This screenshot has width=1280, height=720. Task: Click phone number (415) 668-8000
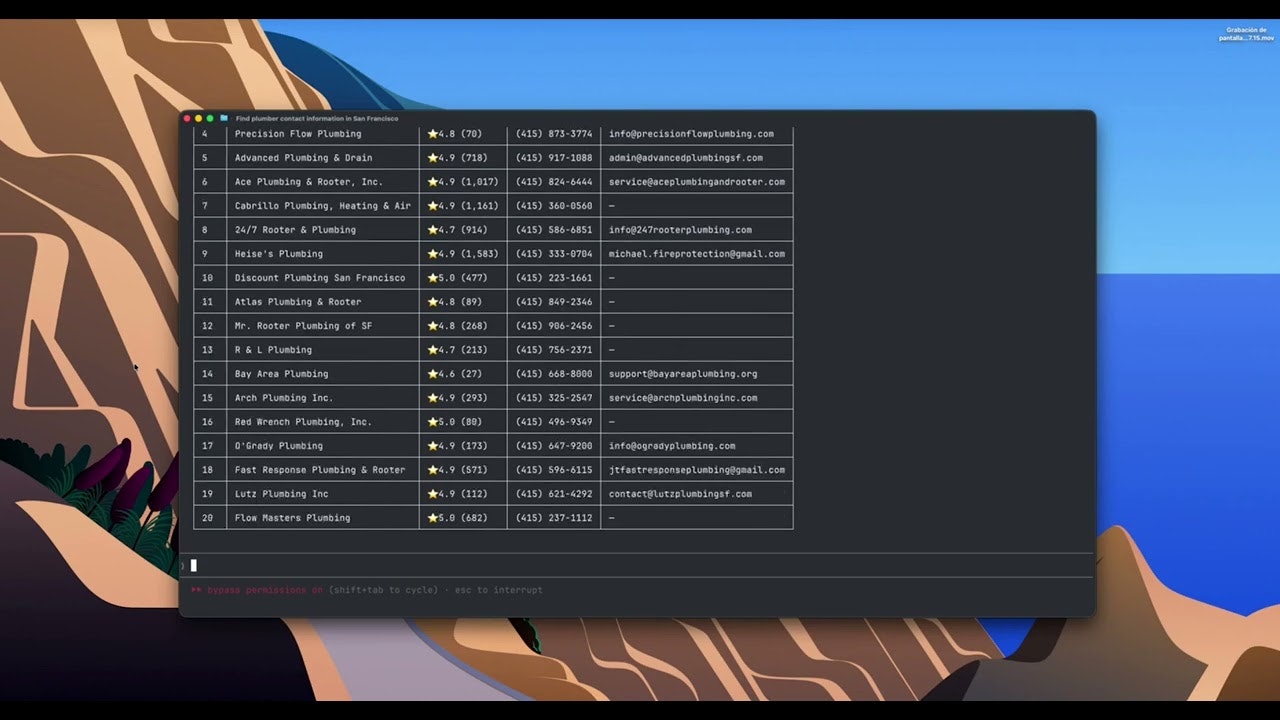[554, 374]
